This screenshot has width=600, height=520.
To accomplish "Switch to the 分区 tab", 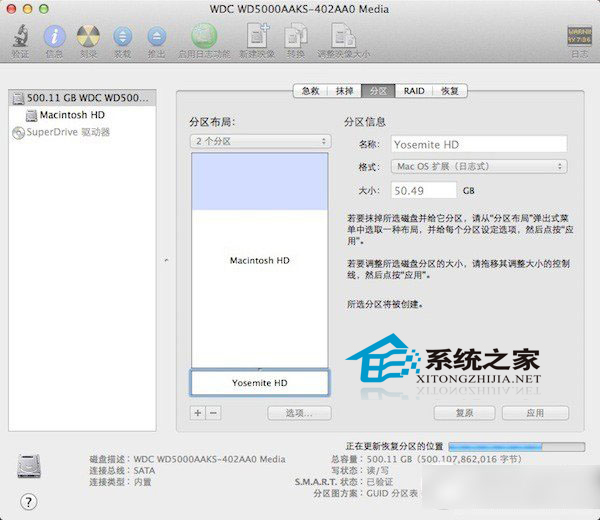I will [x=378, y=91].
